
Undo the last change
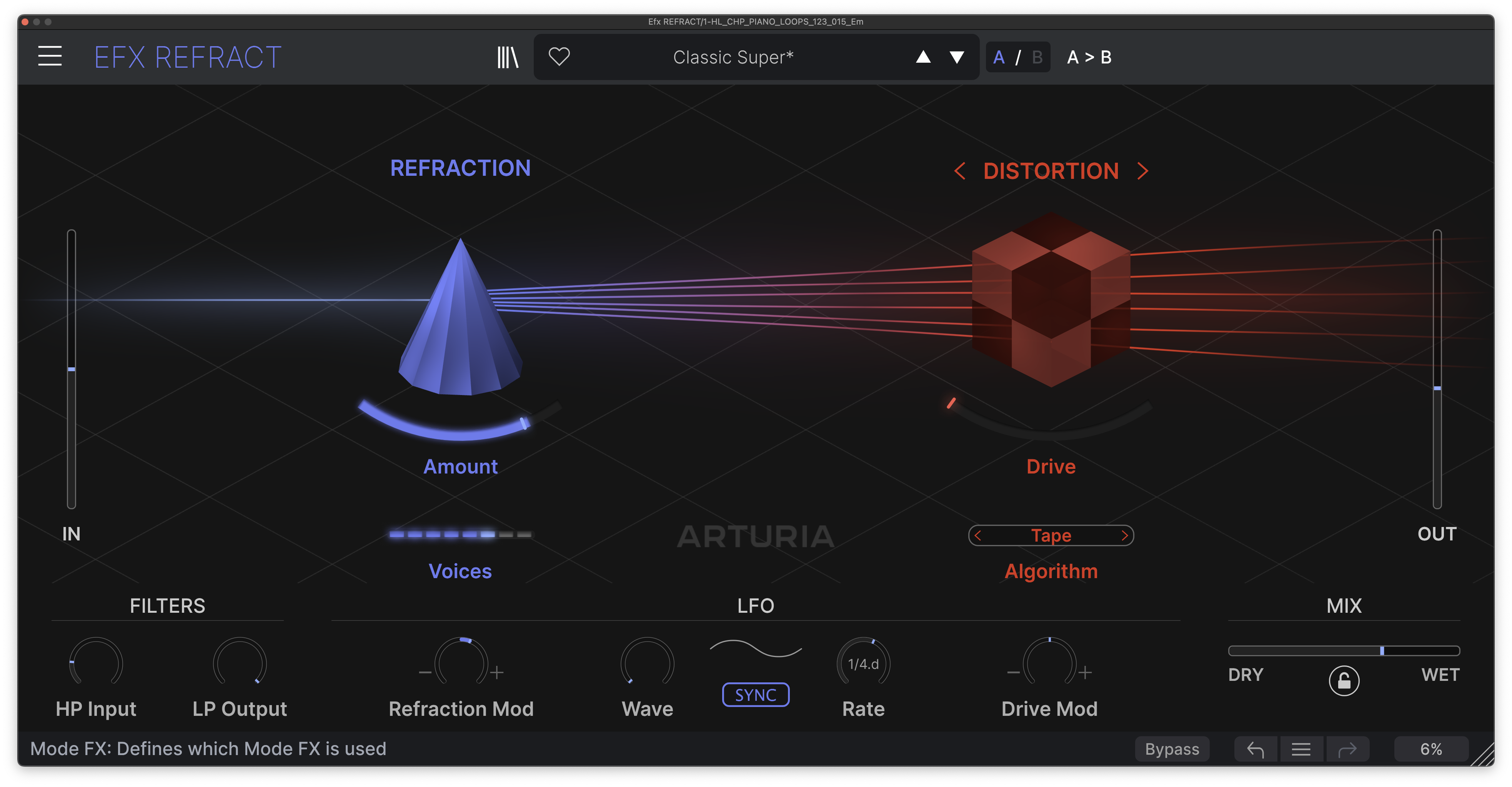click(1255, 749)
